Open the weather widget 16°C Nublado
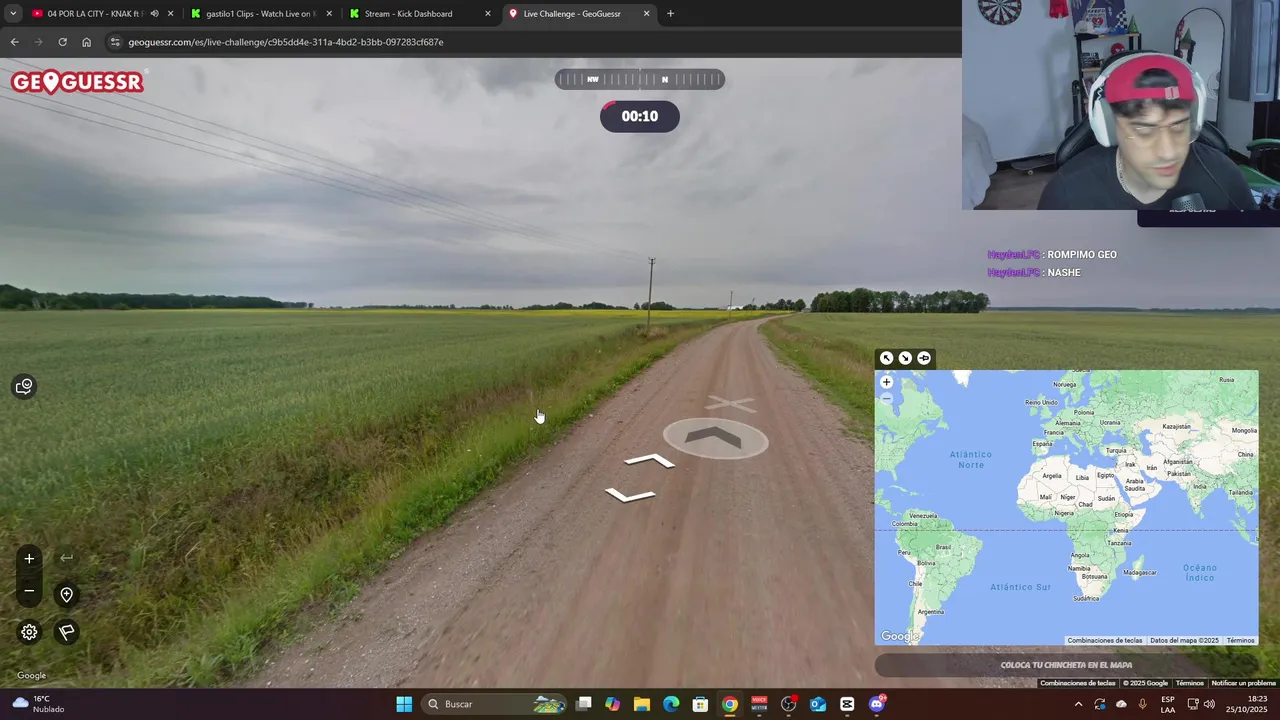This screenshot has width=1280, height=720. click(x=38, y=704)
